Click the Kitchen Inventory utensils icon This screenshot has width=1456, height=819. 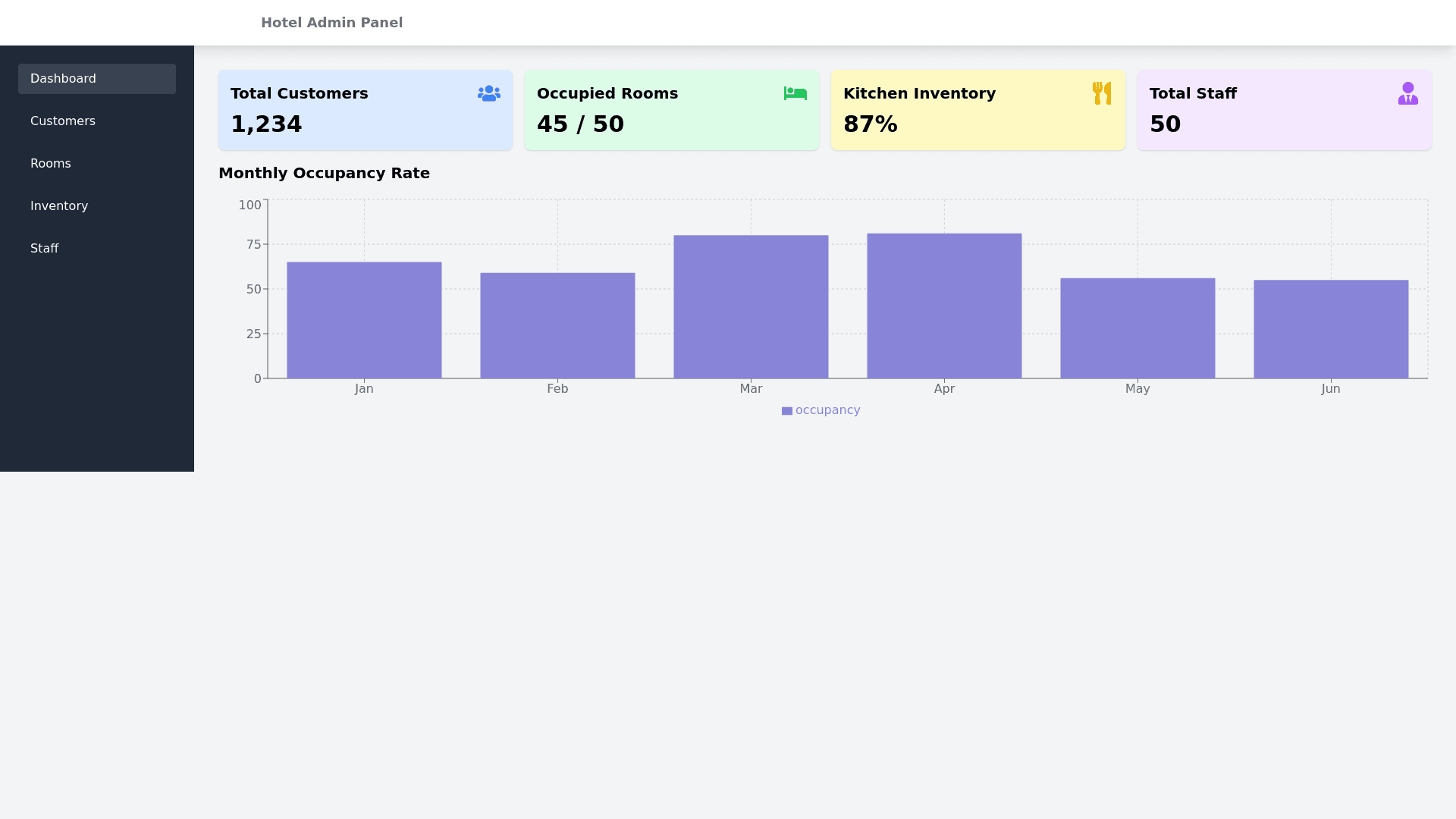click(x=1102, y=93)
